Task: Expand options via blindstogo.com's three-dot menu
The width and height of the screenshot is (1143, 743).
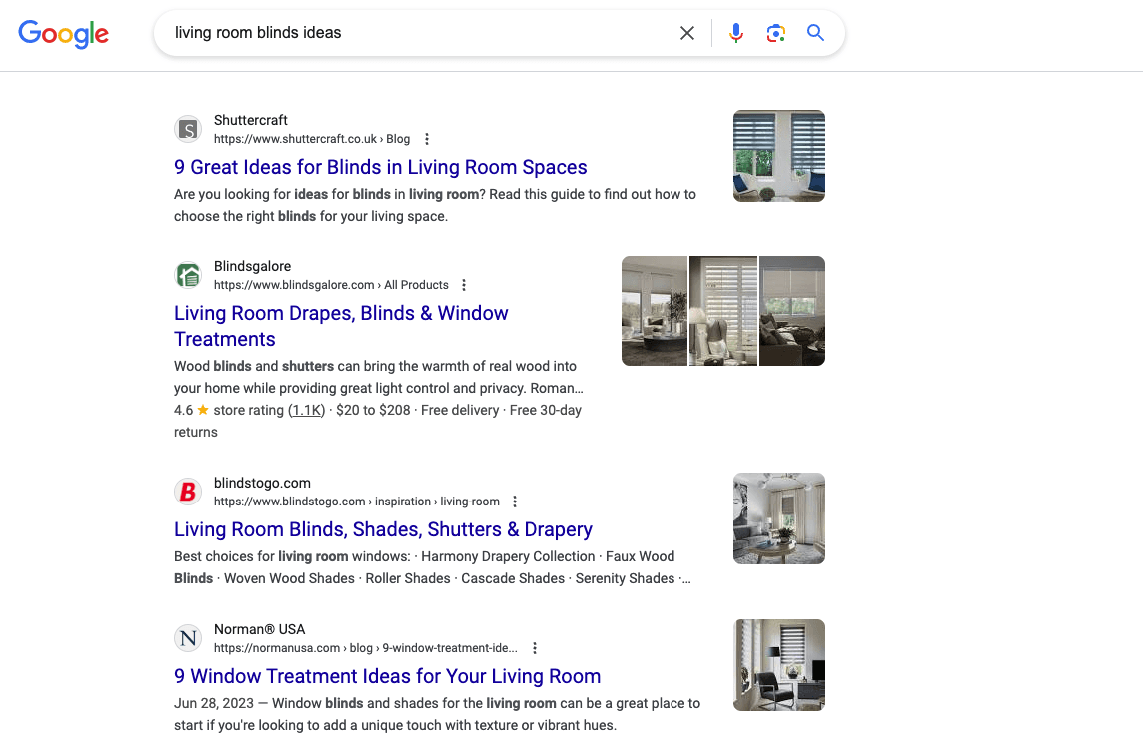Action: click(514, 501)
